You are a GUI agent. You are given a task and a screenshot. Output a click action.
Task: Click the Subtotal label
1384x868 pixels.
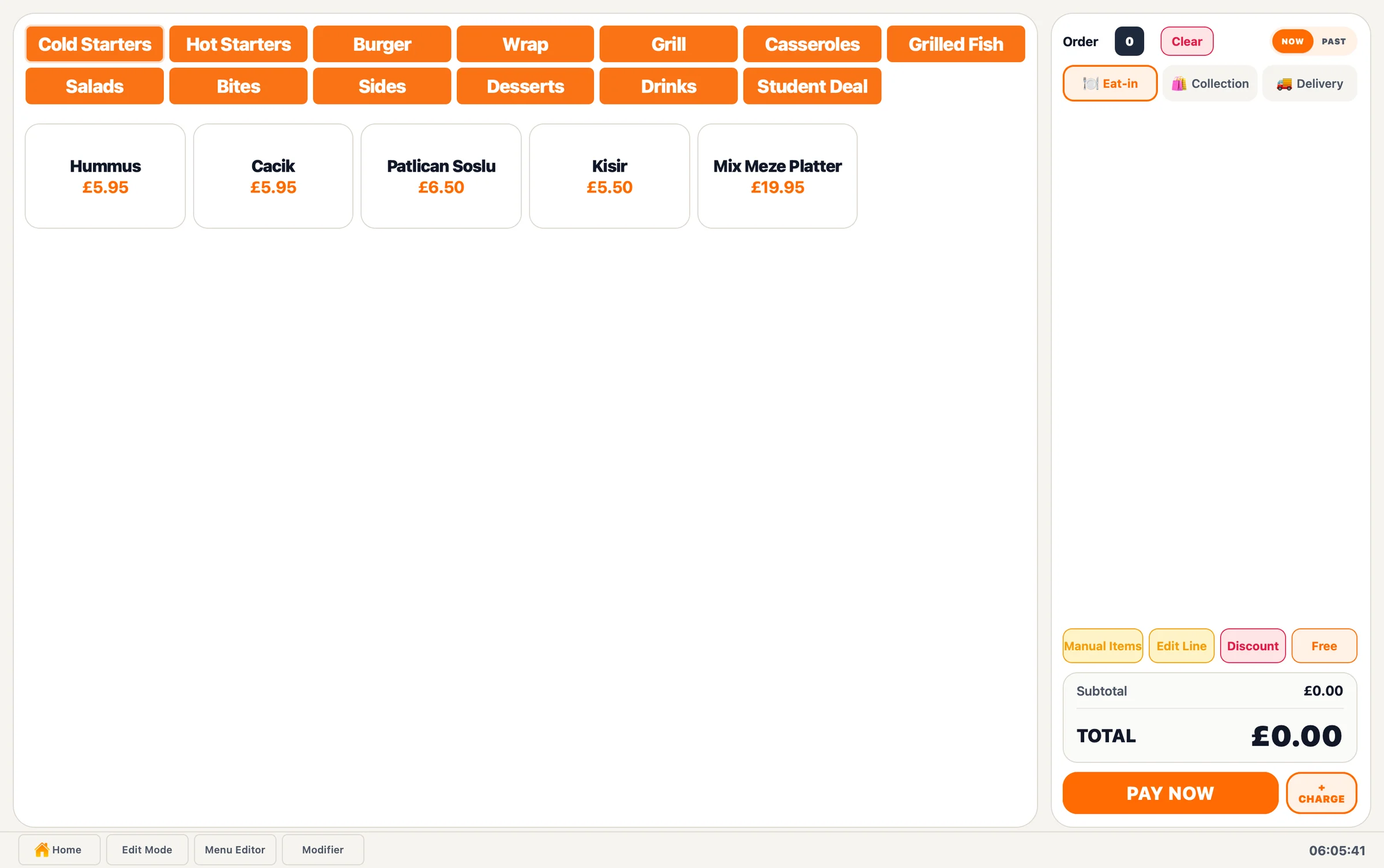pos(1101,690)
